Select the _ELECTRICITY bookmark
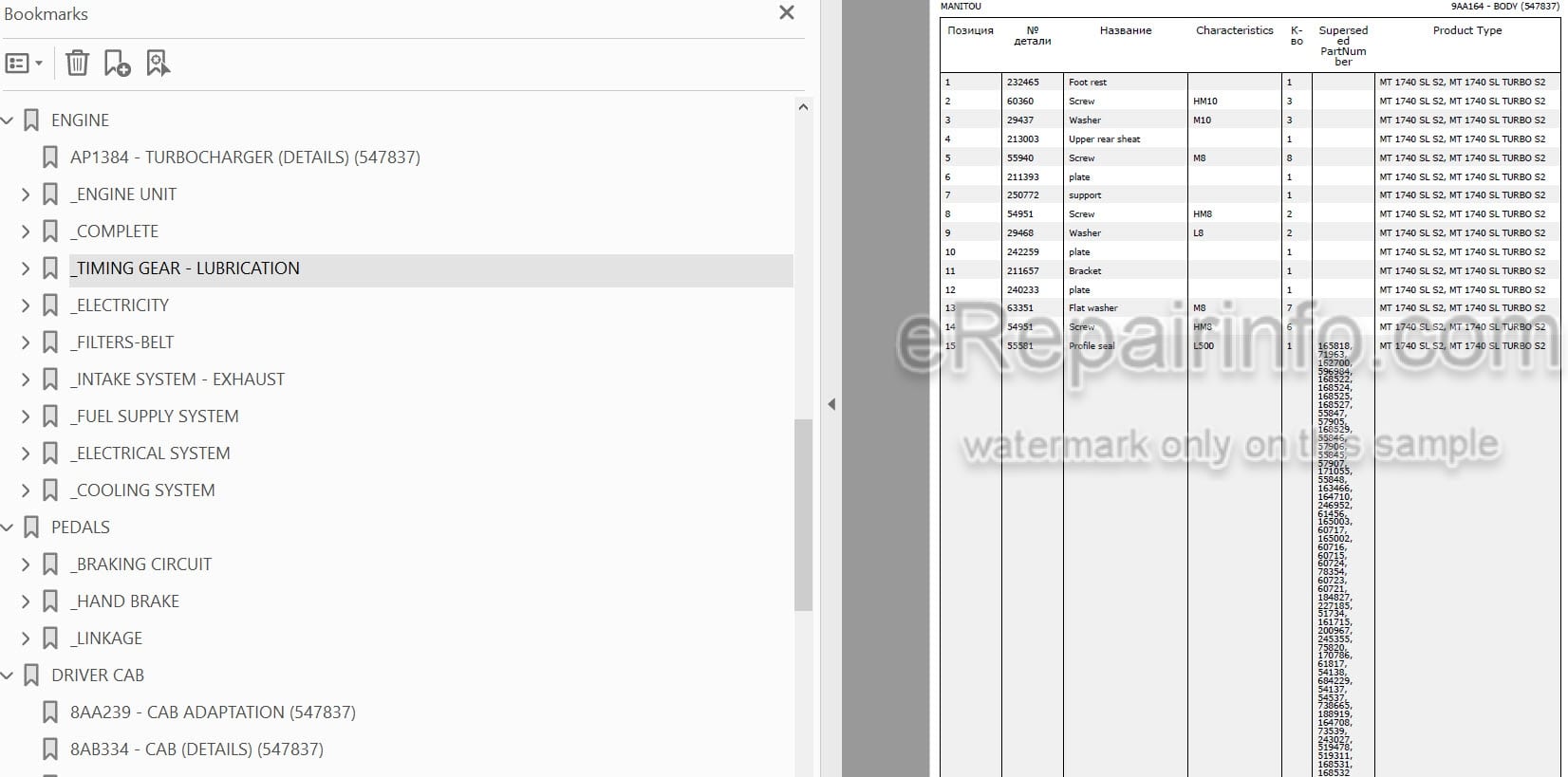Image resolution: width=1568 pixels, height=777 pixels. click(120, 305)
